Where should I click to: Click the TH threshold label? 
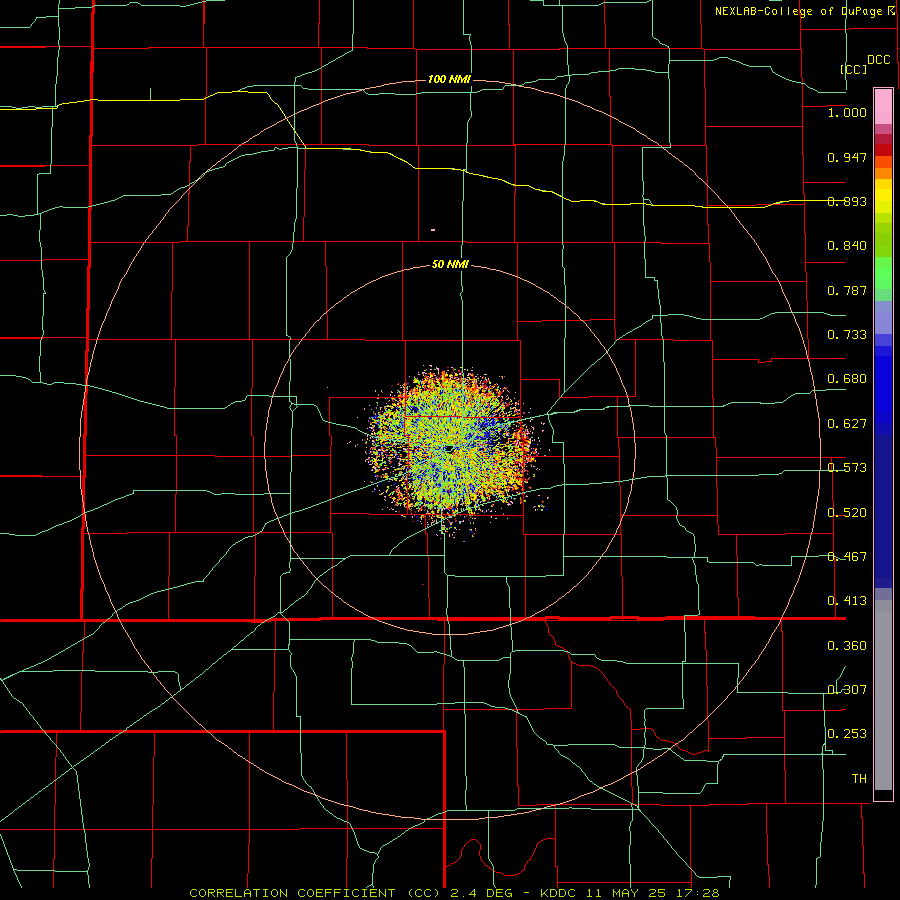(x=859, y=779)
